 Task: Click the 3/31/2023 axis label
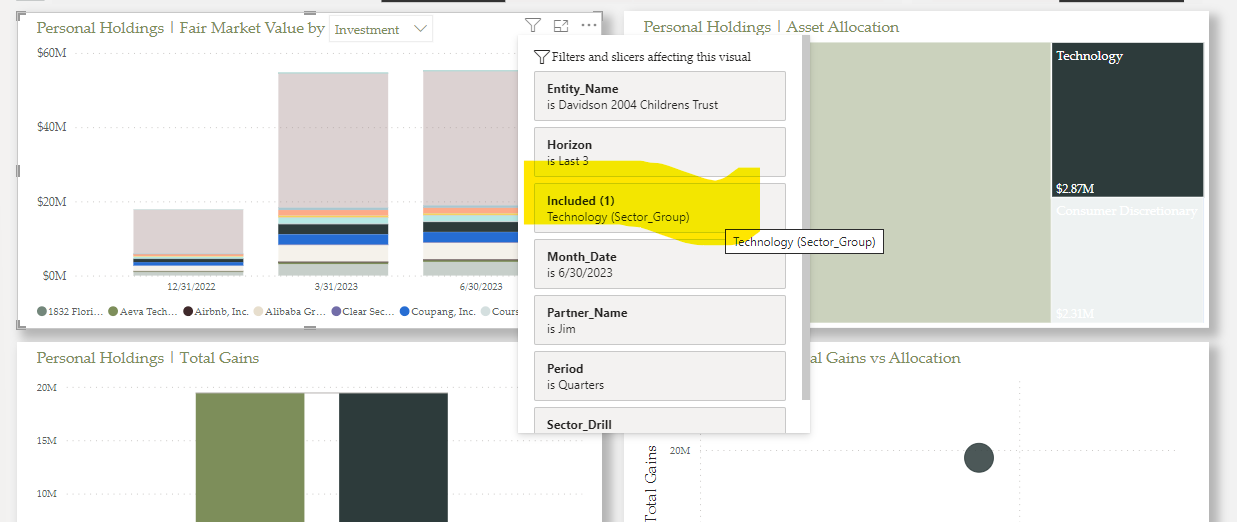click(338, 286)
